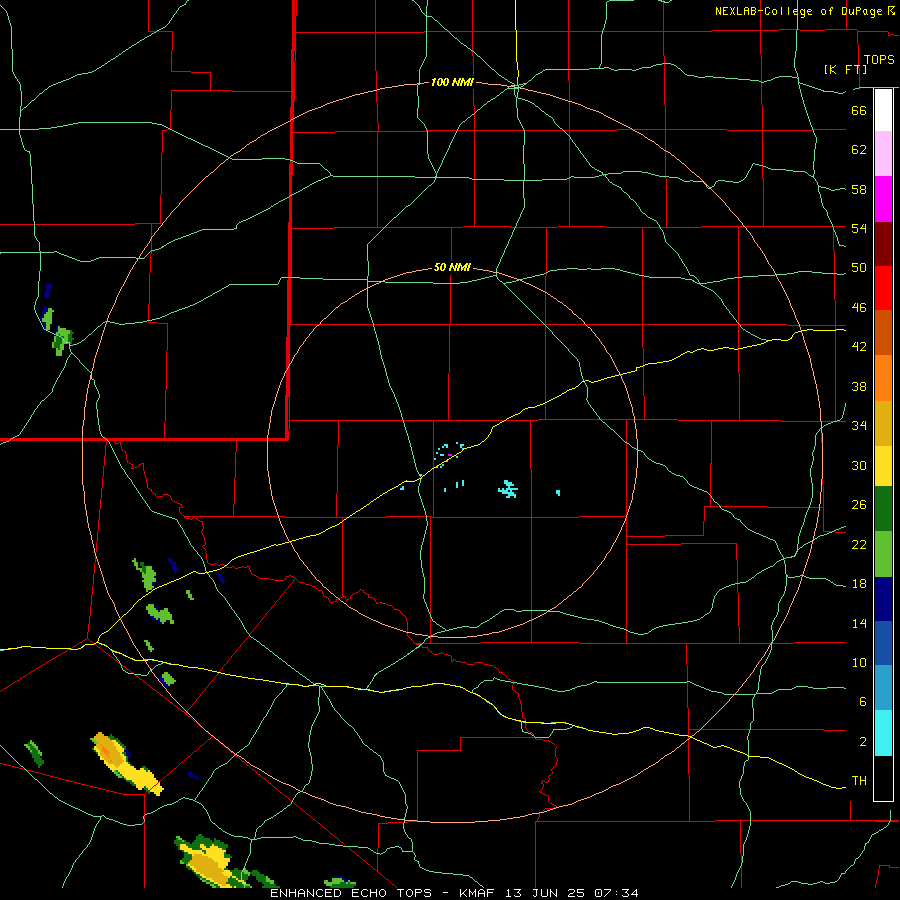Click the legend value 22
900x900 pixels.
[859, 544]
